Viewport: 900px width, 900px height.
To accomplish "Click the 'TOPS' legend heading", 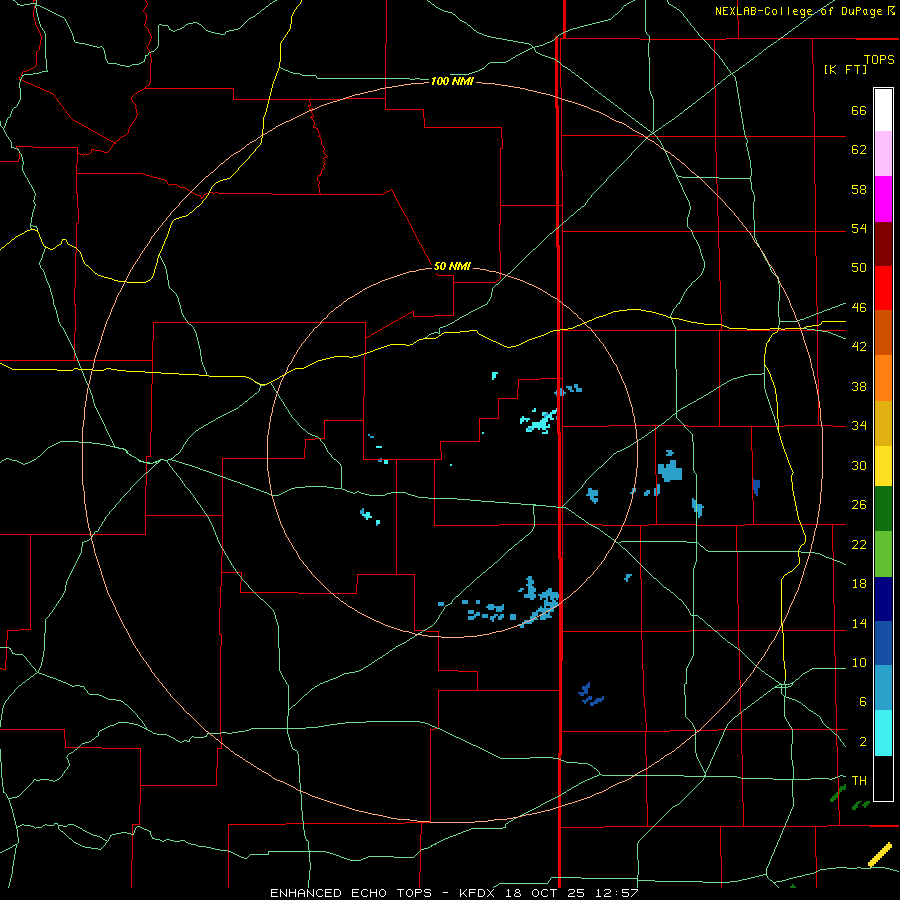I will (879, 60).
